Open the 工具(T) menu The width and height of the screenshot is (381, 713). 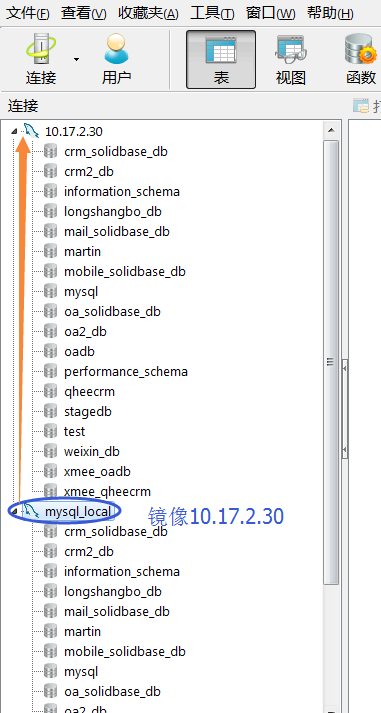coord(212,13)
